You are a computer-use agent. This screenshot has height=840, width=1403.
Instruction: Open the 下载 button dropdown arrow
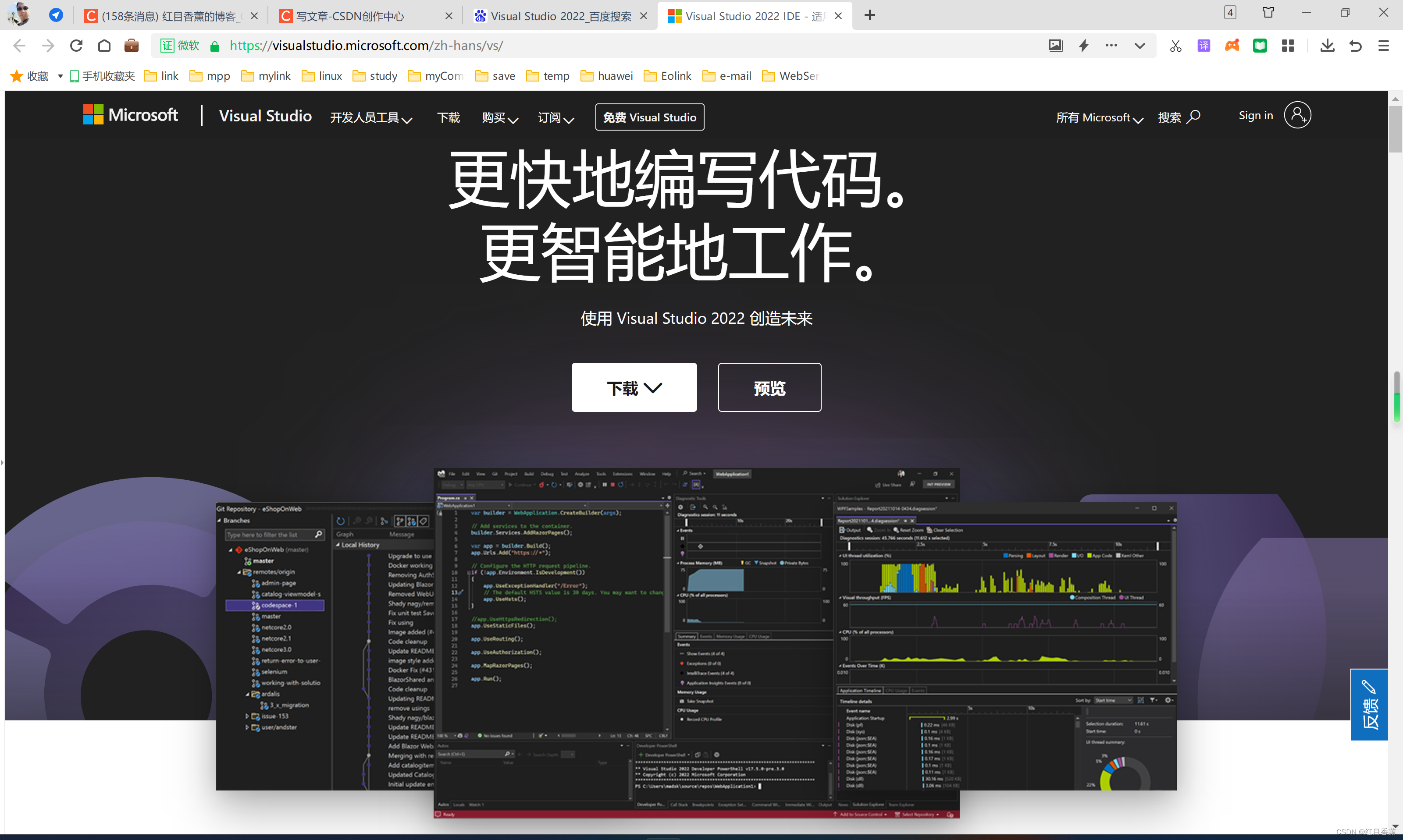point(655,388)
